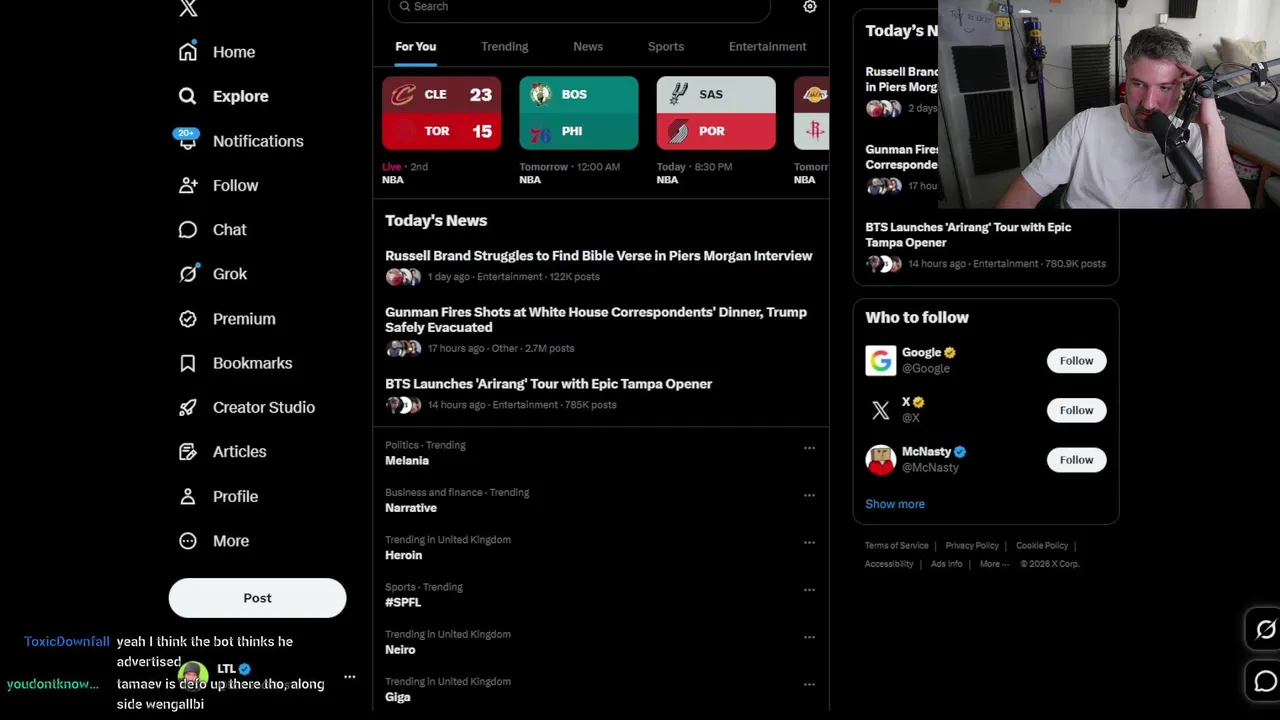This screenshot has width=1280, height=720.
Task: Open Ads info footer link
Action: click(x=946, y=564)
